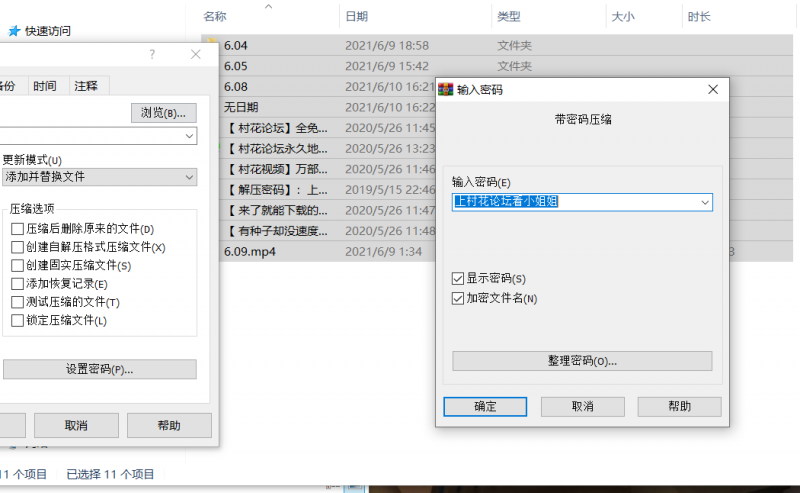Open the 更新模式 dropdown list
This screenshot has width=800, height=493.
coord(189,177)
